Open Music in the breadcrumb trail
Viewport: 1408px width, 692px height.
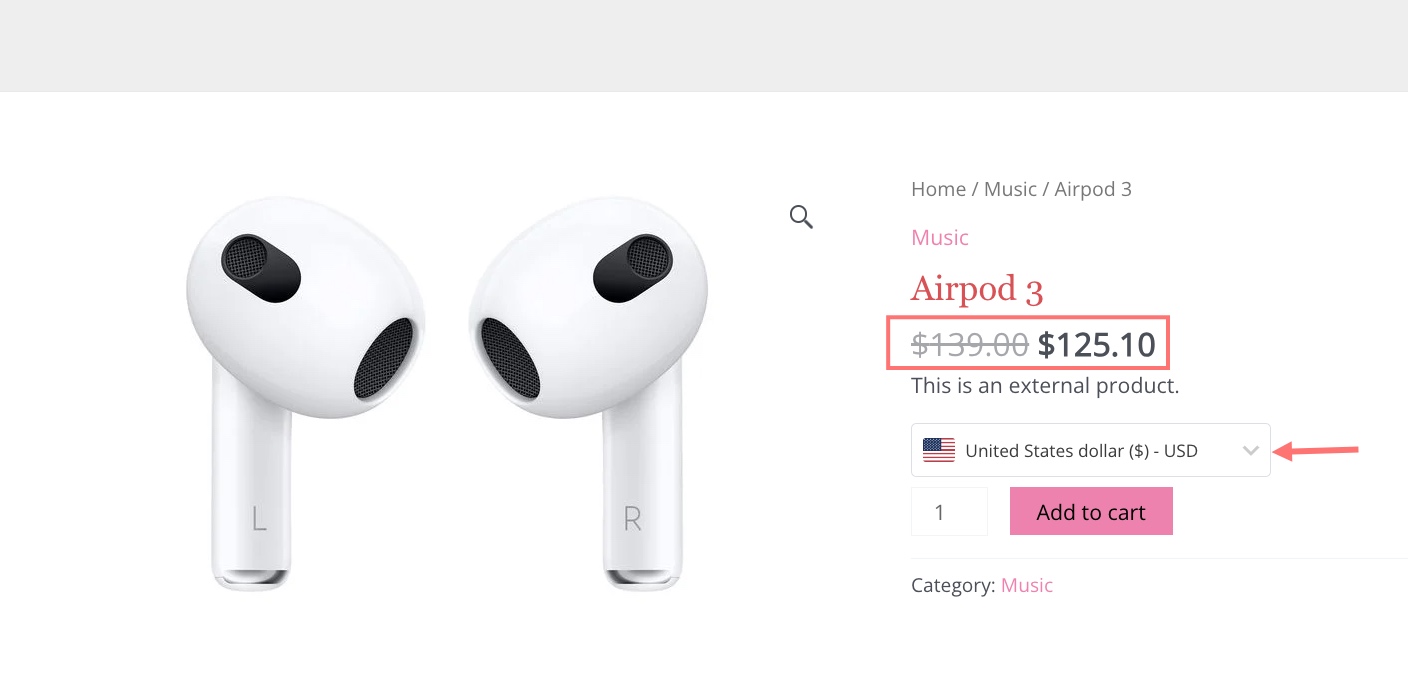point(1010,189)
